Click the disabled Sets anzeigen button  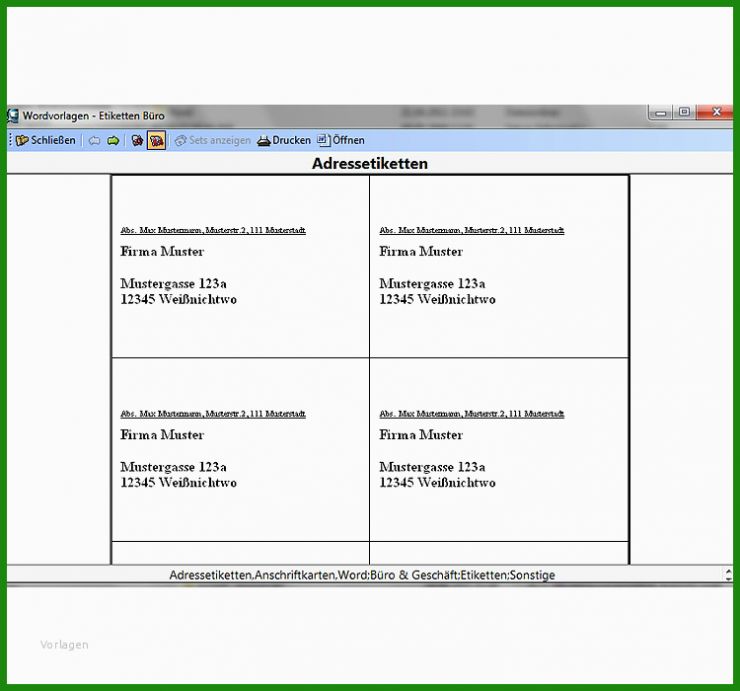click(213, 140)
